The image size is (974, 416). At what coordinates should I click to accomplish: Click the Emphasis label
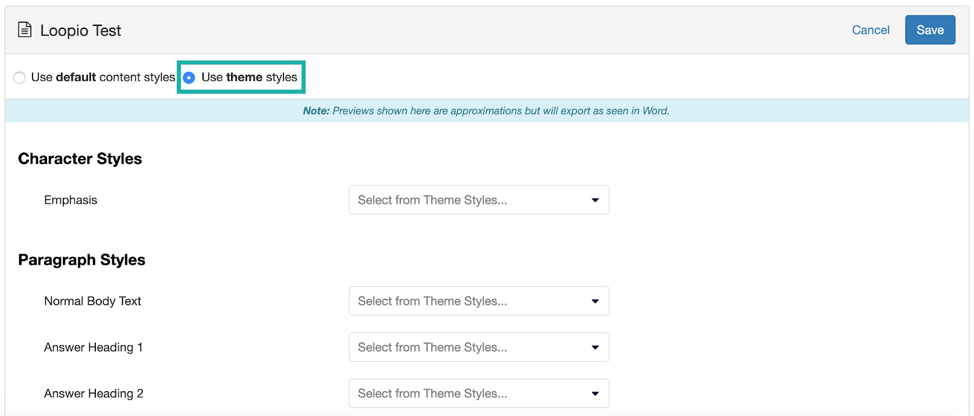click(x=70, y=200)
